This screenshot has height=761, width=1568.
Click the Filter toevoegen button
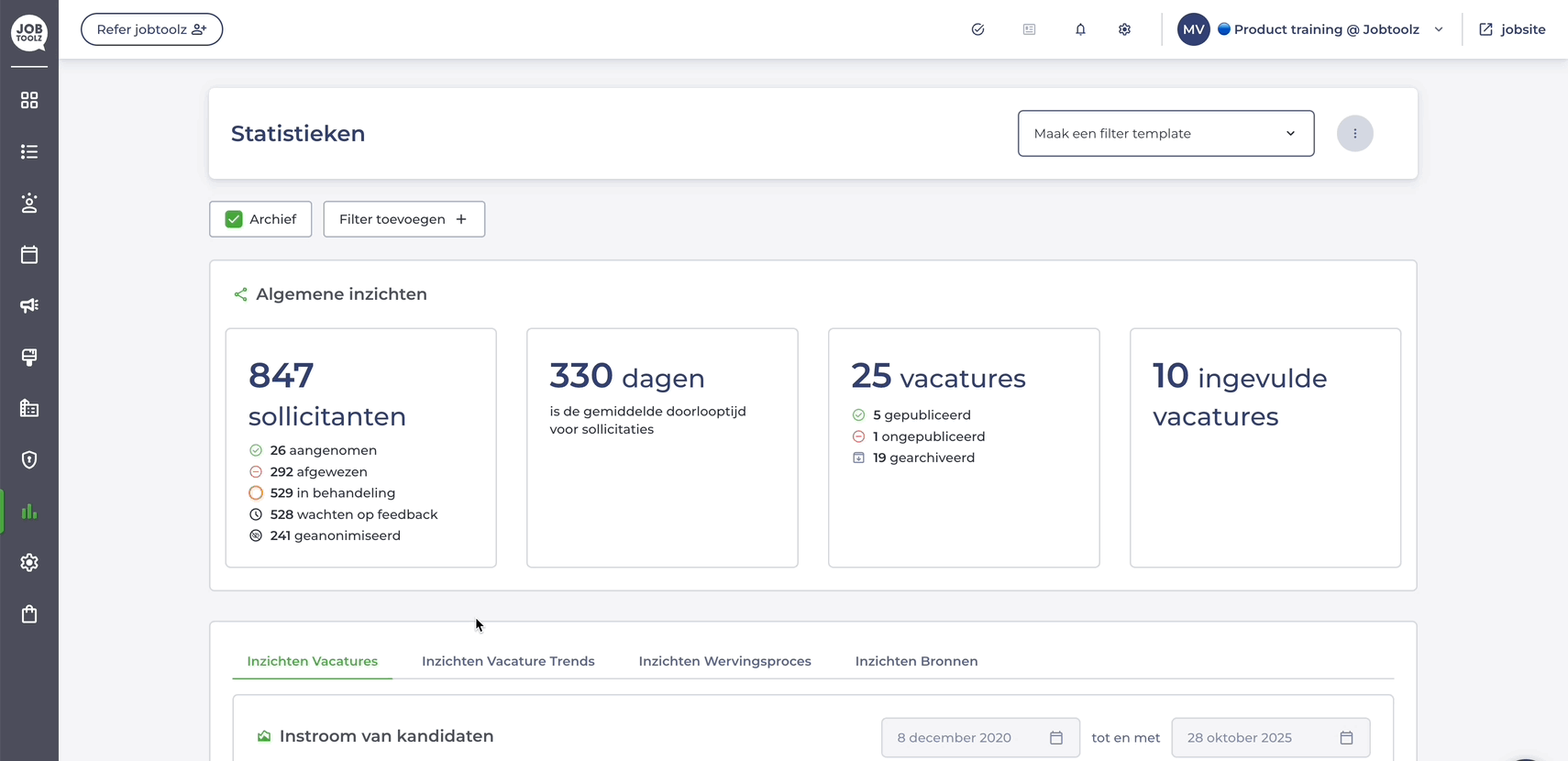403,219
